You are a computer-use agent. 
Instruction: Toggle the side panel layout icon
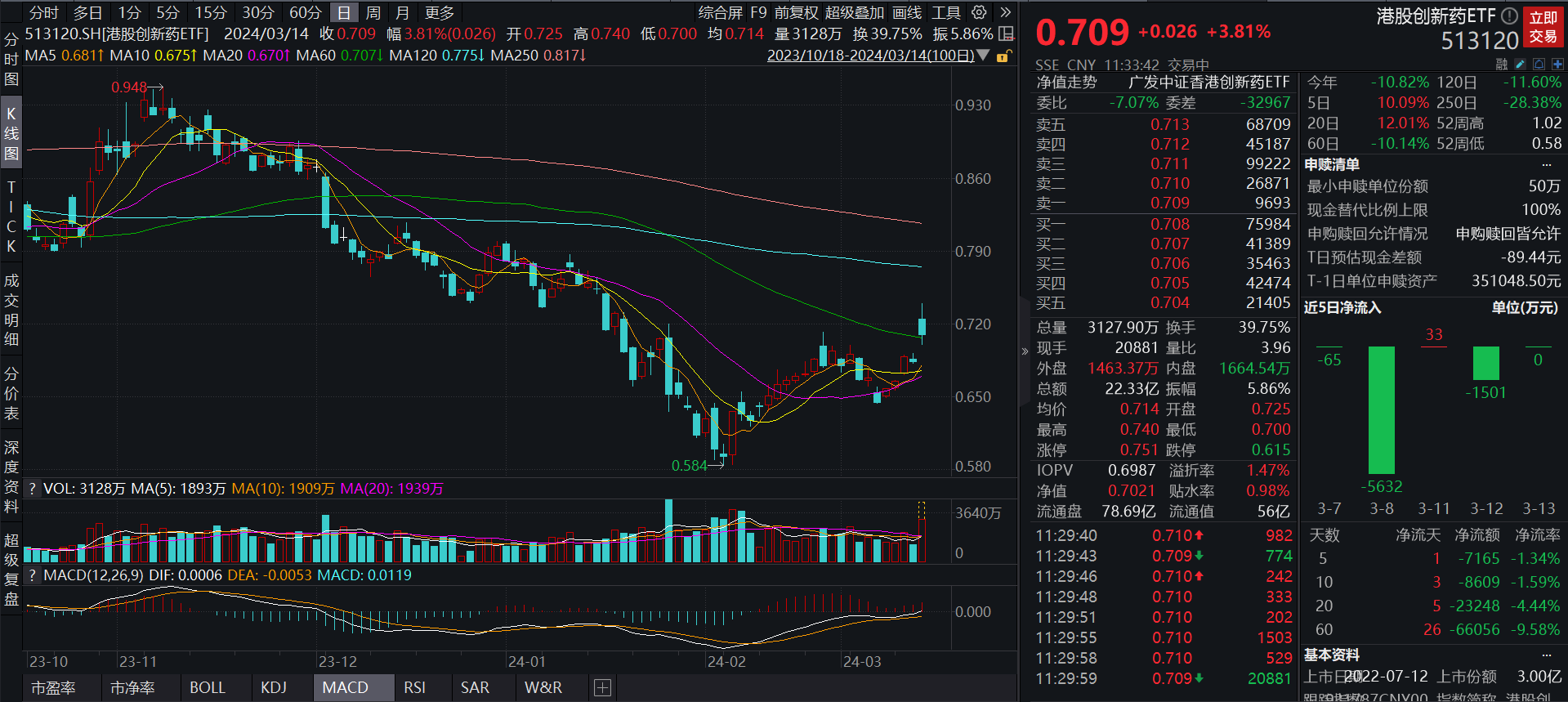coord(1007,34)
